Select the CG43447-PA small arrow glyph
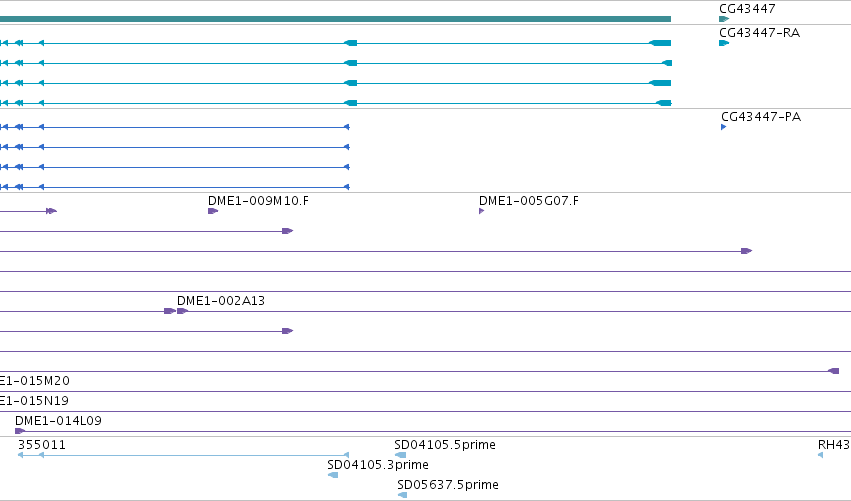This screenshot has height=501, width=851. point(723,127)
